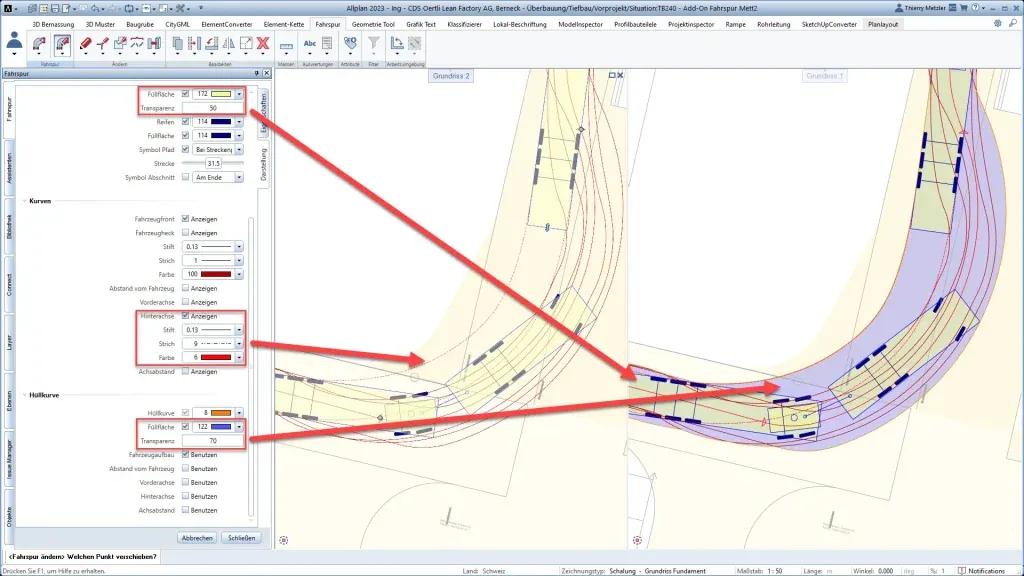Click the Attribute icon in ribbon
Viewport: 1024px width, 576px height.
point(350,44)
